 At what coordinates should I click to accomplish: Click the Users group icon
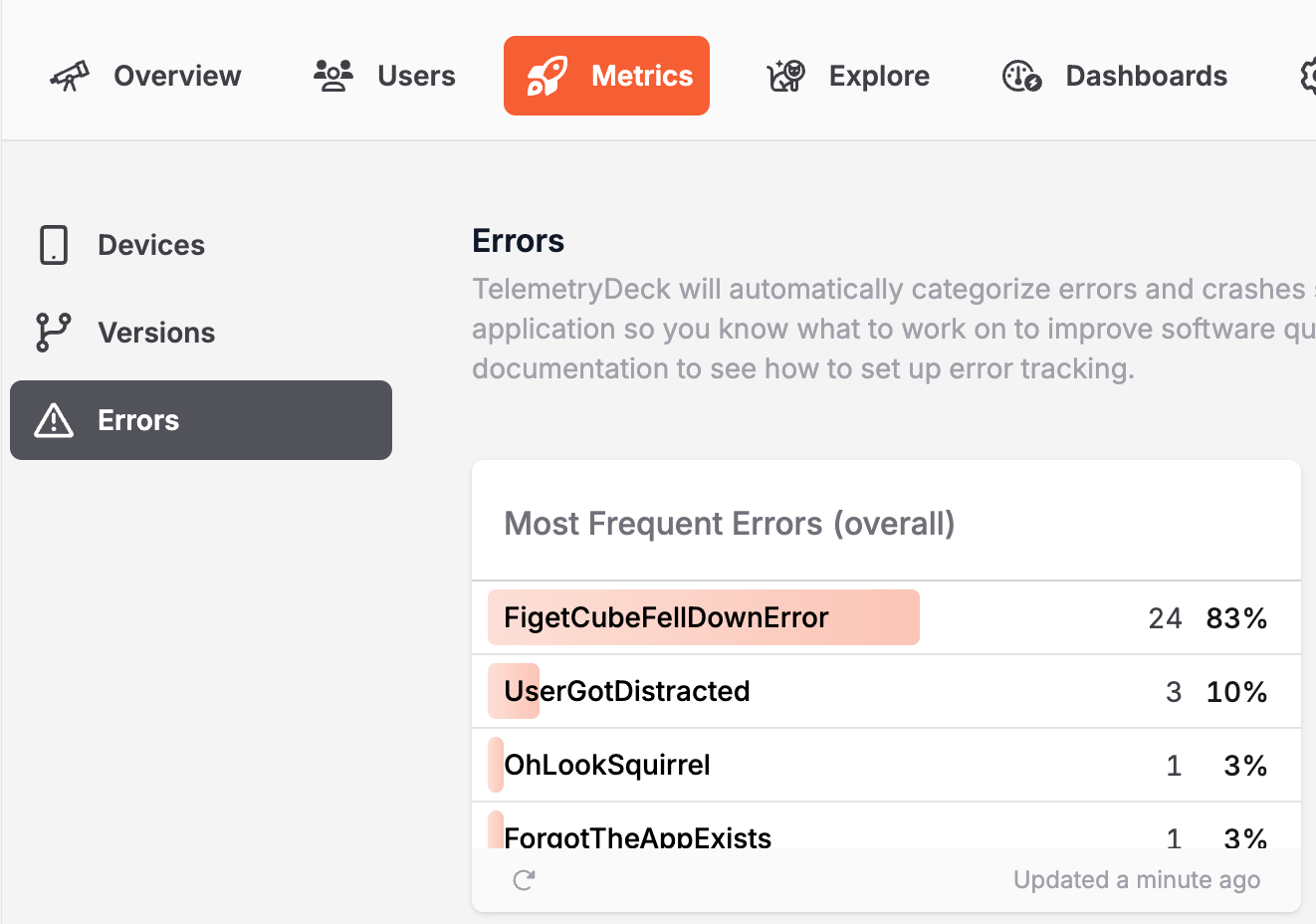pos(333,76)
